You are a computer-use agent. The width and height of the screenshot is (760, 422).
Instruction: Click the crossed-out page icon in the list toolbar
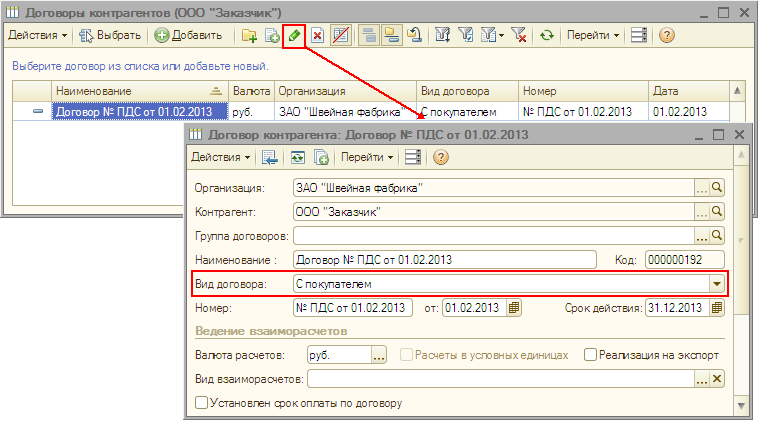(x=341, y=35)
